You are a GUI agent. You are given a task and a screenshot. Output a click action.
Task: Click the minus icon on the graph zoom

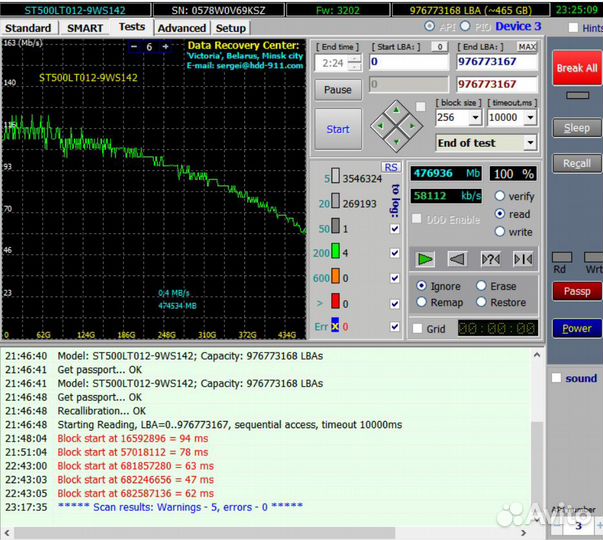point(134,46)
